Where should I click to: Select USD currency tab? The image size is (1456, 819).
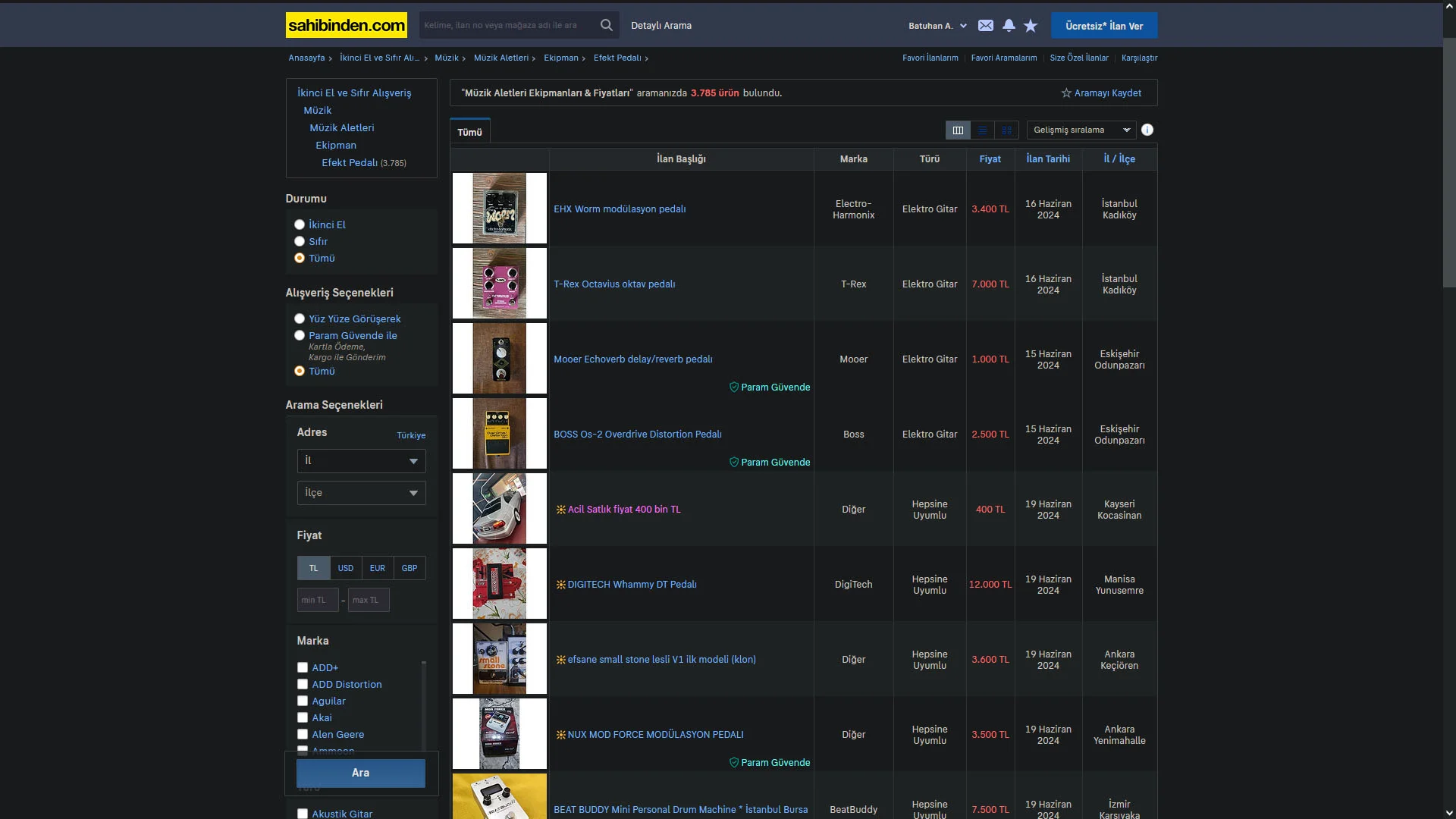coord(346,568)
